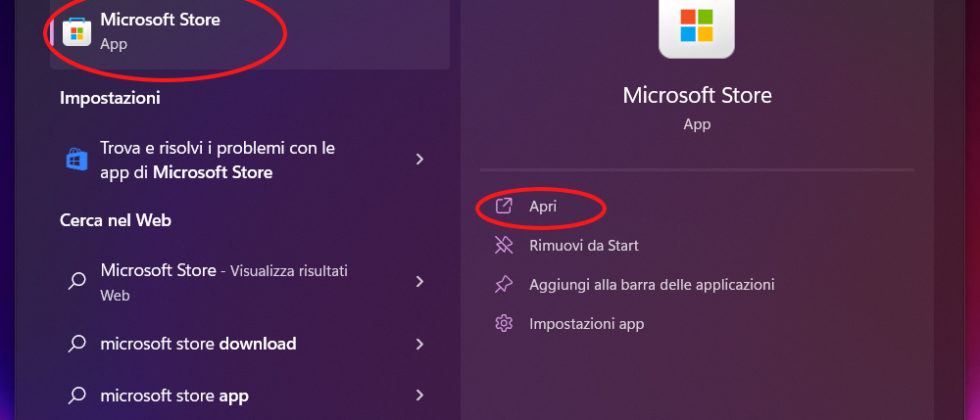
Task: Click the pin icon for Aggiungi alla barra
Action: click(x=505, y=284)
